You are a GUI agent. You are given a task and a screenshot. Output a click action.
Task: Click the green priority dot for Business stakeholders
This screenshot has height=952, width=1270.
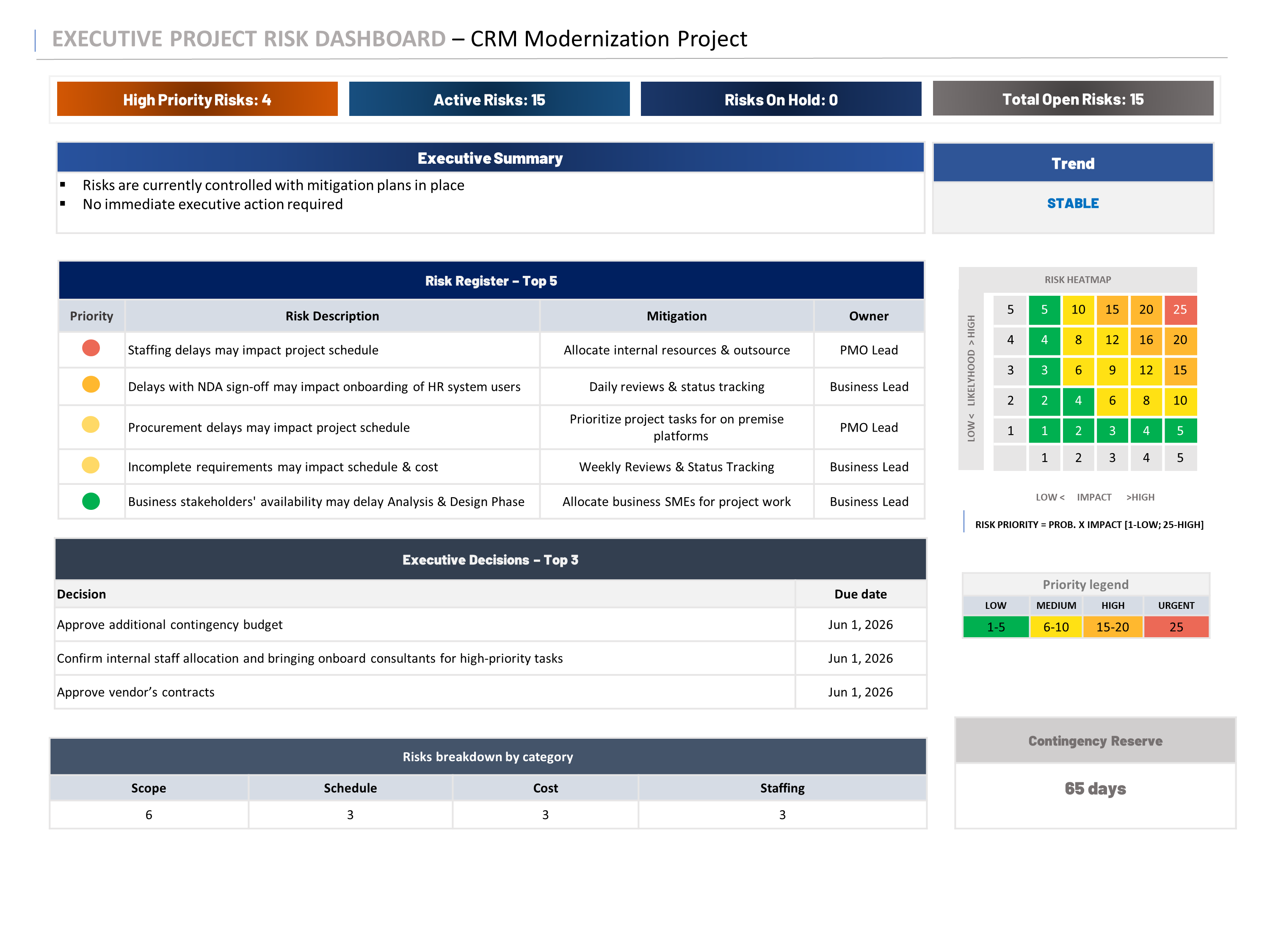click(91, 501)
